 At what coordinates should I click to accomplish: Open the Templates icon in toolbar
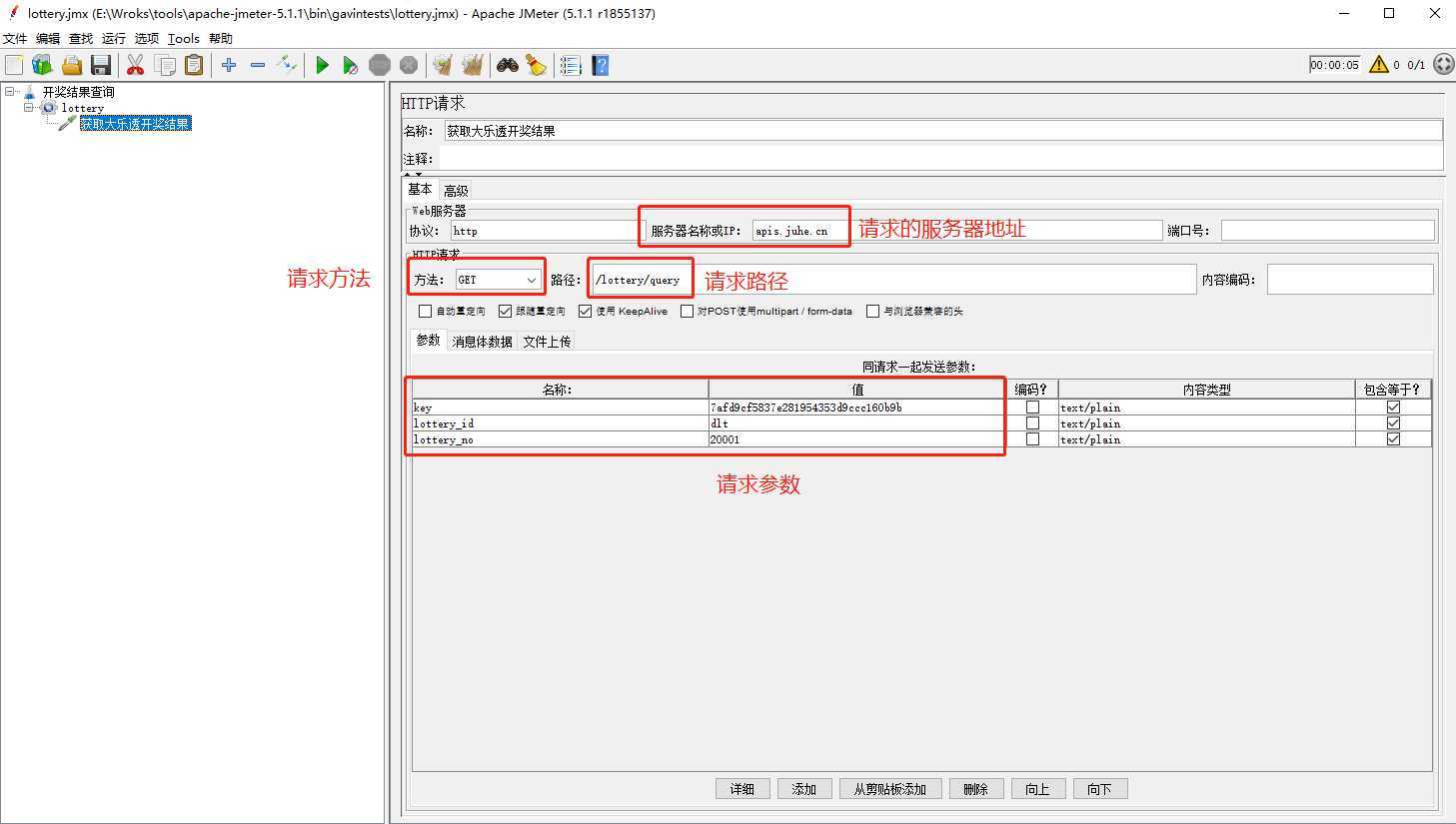pyautogui.click(x=42, y=65)
